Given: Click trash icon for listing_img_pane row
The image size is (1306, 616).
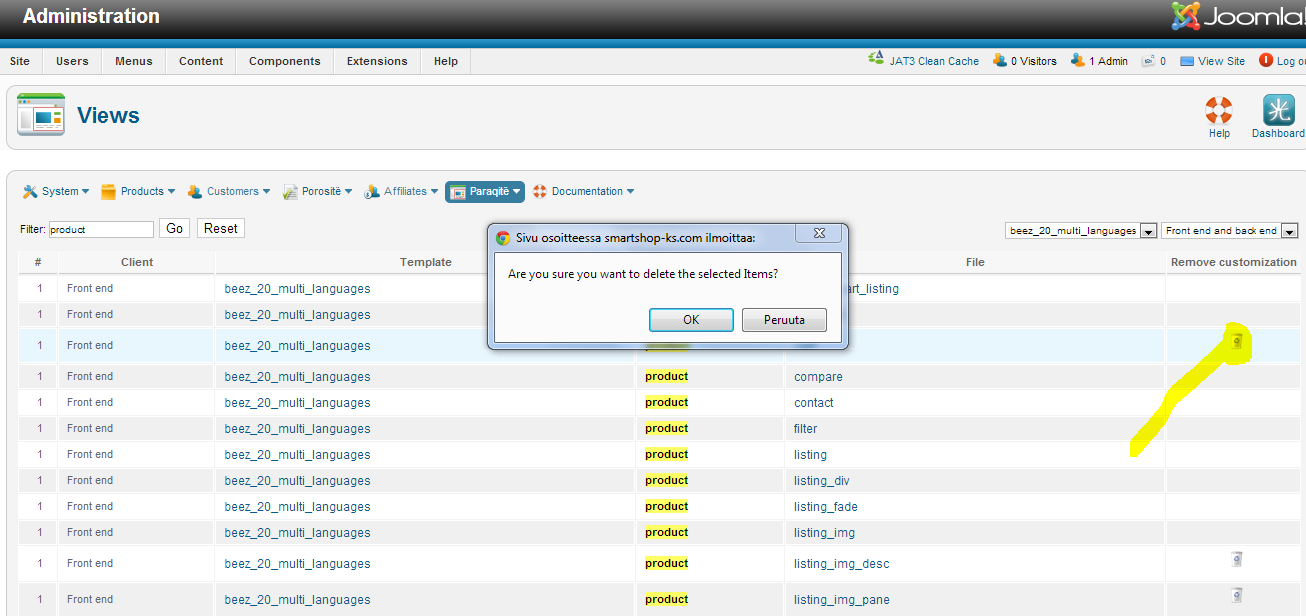Looking at the screenshot, I should pos(1236,595).
